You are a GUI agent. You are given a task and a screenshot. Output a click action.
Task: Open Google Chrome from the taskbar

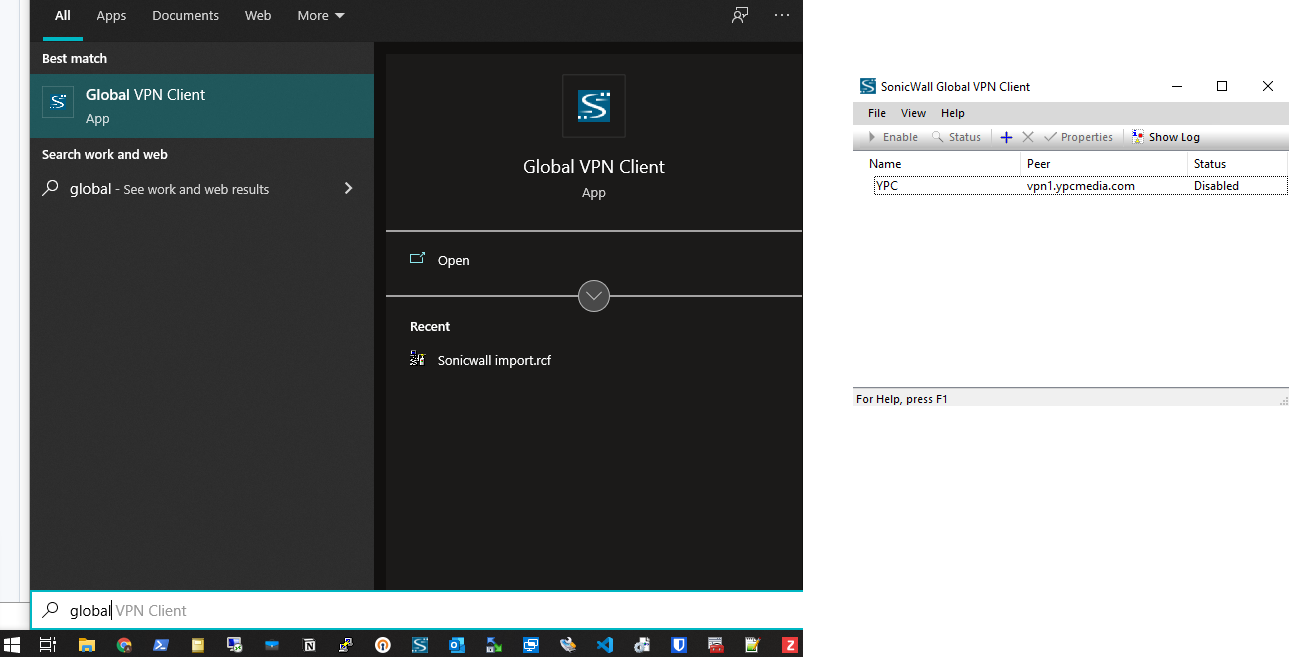(x=124, y=645)
